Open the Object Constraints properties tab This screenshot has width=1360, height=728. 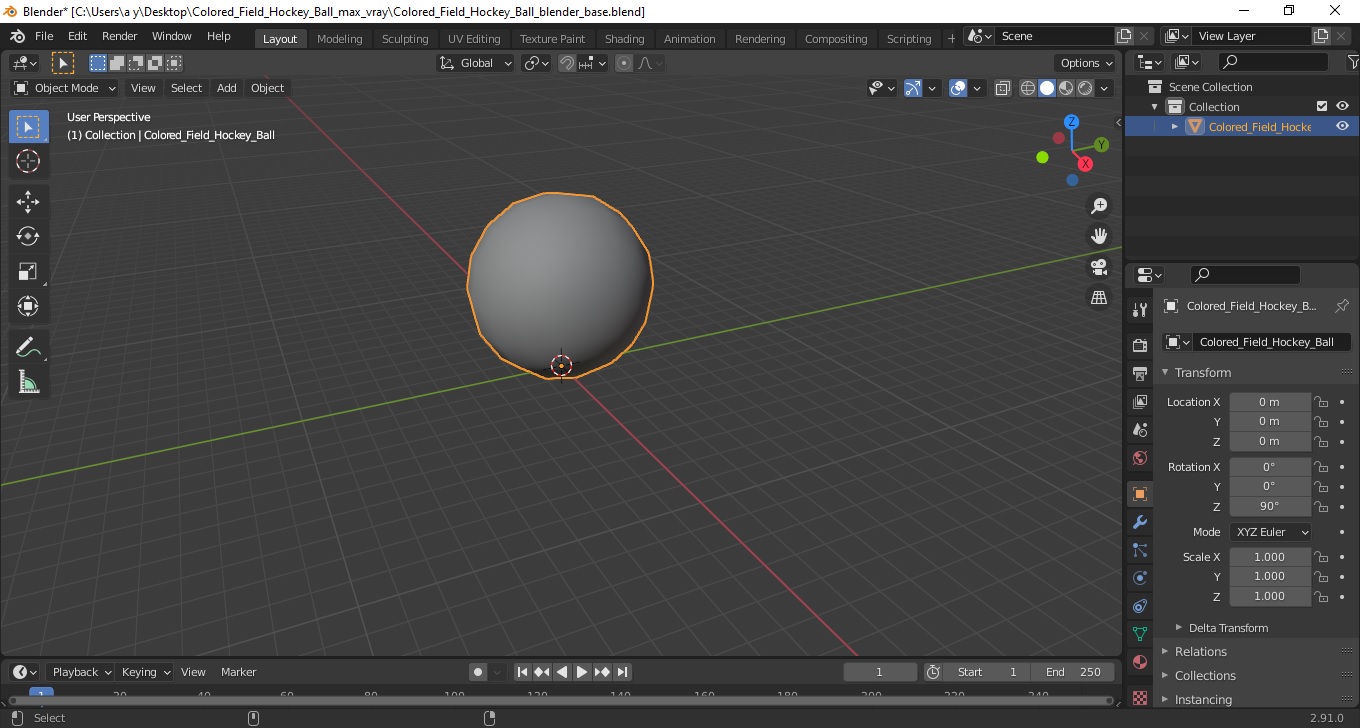coord(1139,606)
